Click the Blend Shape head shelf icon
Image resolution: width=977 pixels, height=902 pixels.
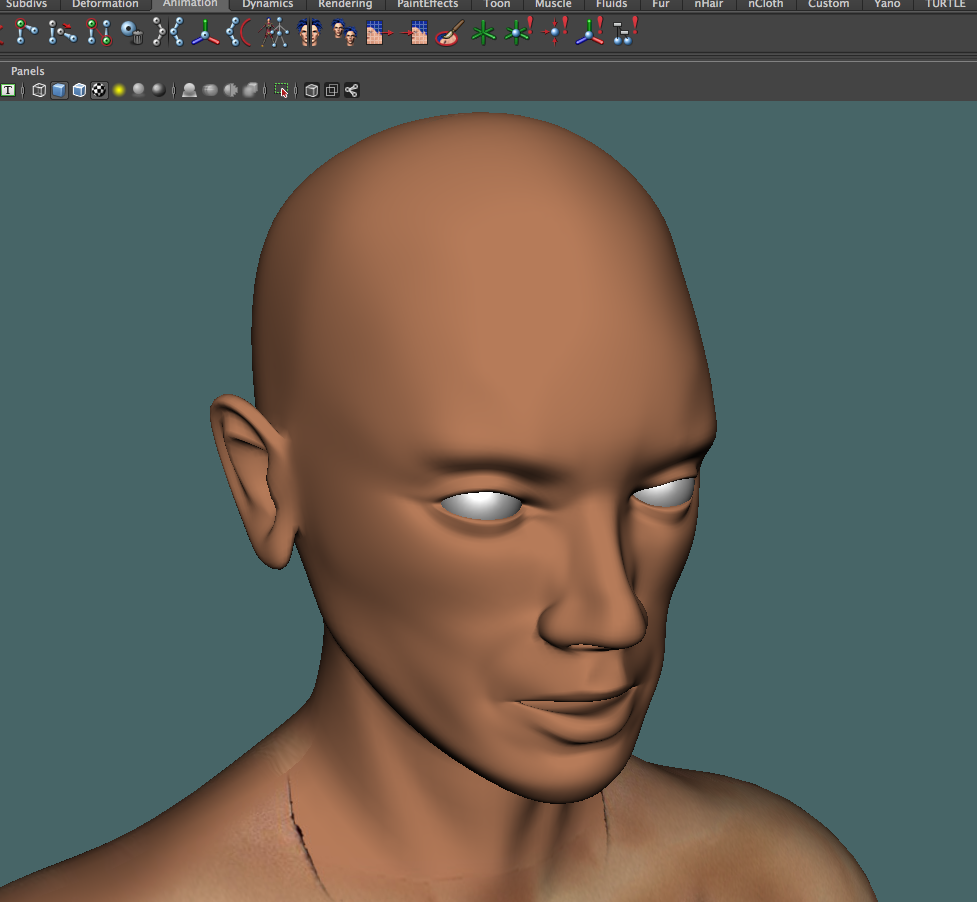pyautogui.click(x=345, y=33)
